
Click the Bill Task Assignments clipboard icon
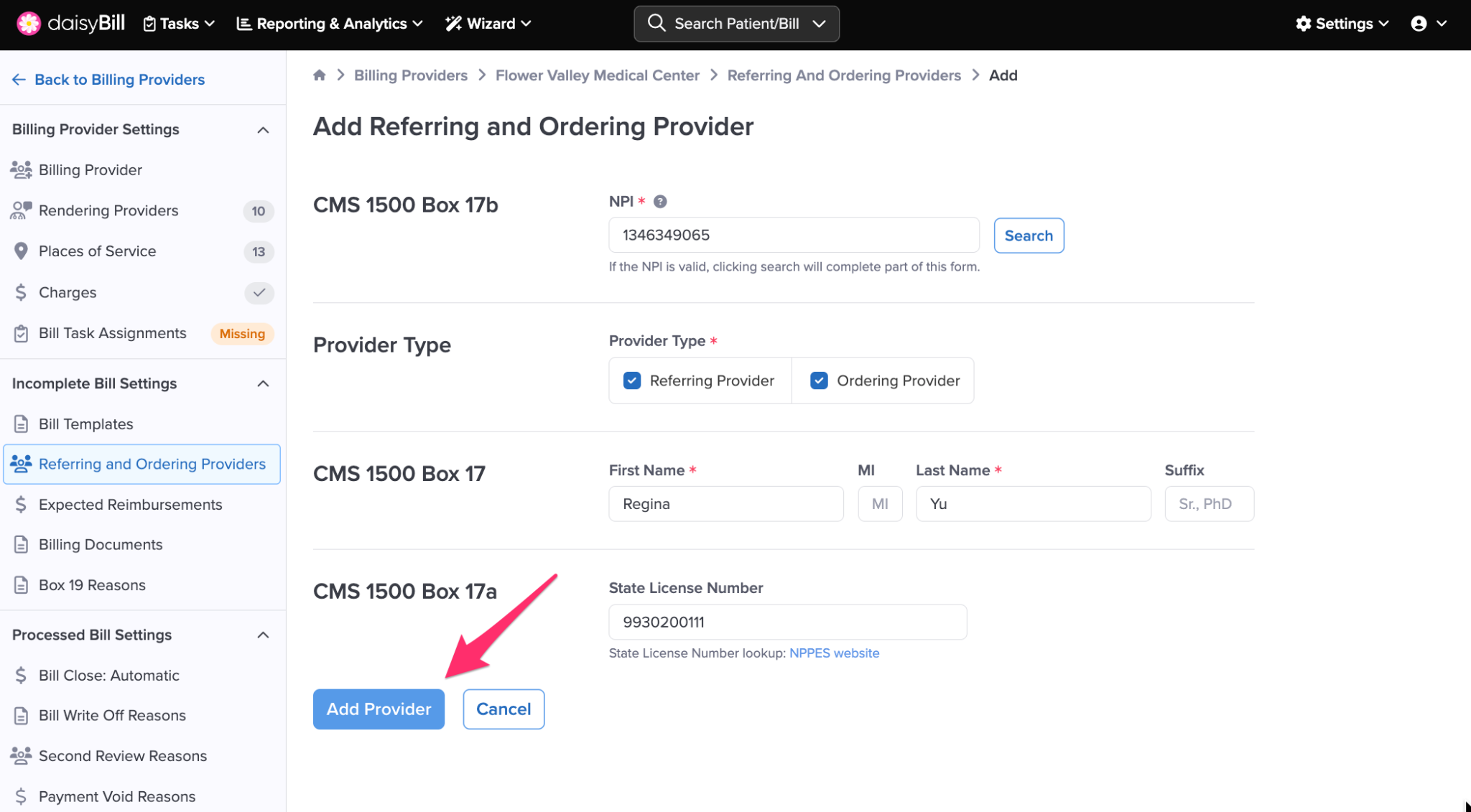pyautogui.click(x=21, y=333)
